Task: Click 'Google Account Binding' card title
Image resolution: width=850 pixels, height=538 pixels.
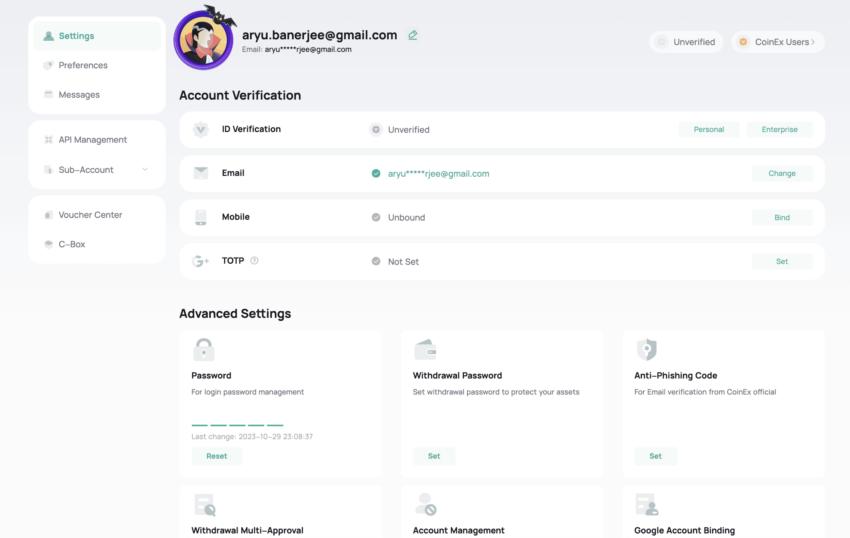Action: 685,530
